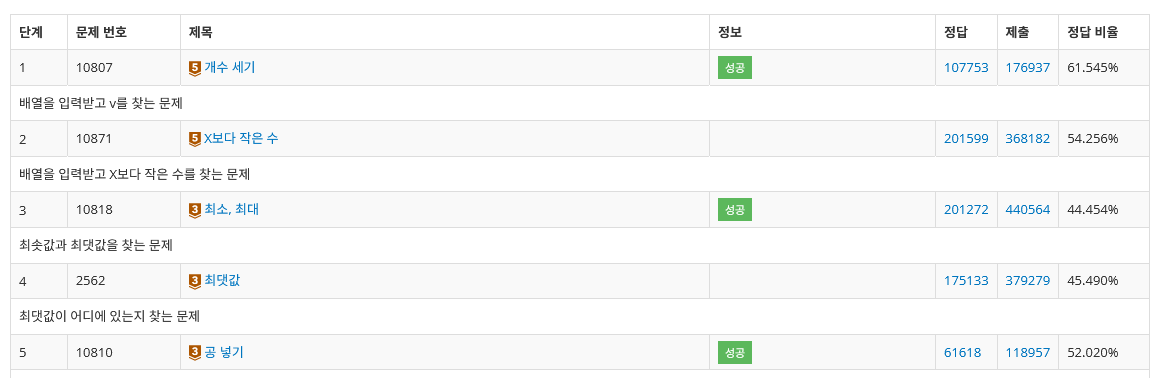Click the bronze 5 tier icon beside 개수 세기

coord(196,67)
